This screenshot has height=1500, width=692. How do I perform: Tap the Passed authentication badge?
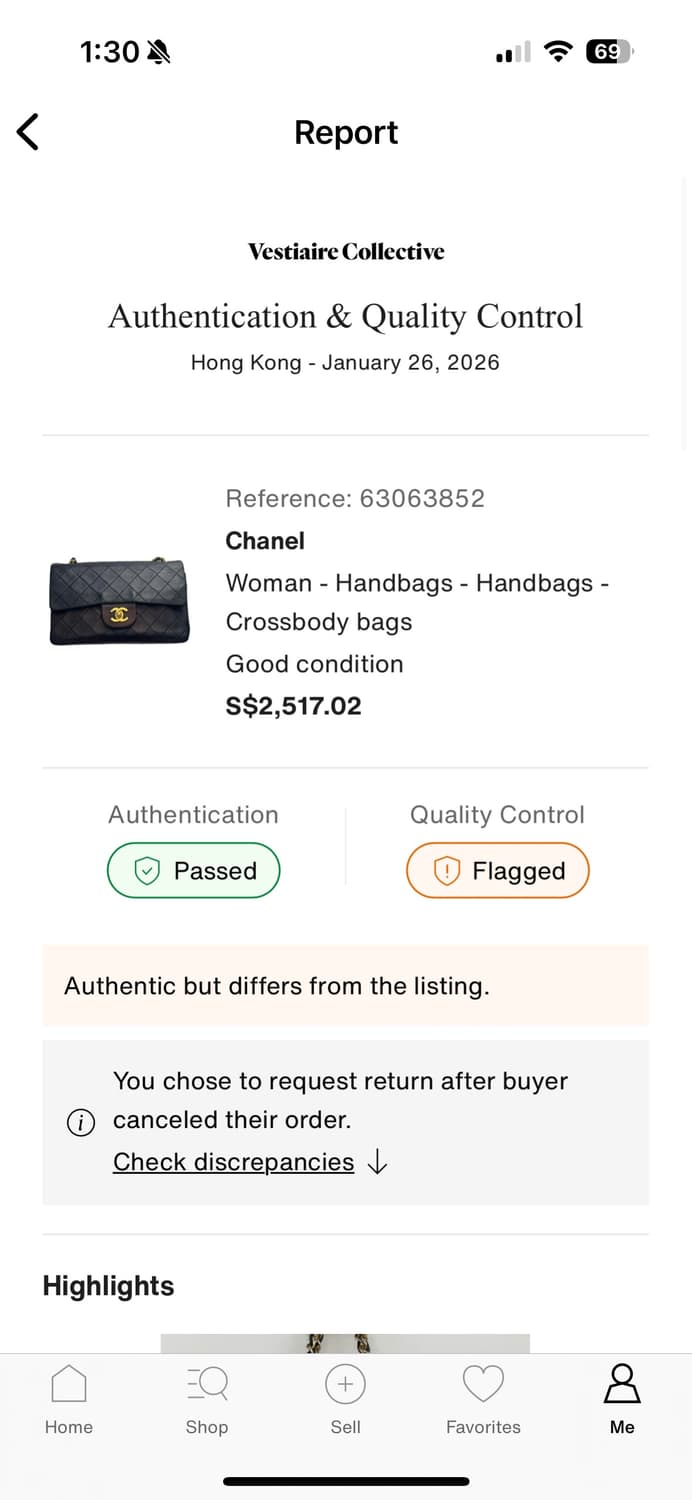coord(193,871)
